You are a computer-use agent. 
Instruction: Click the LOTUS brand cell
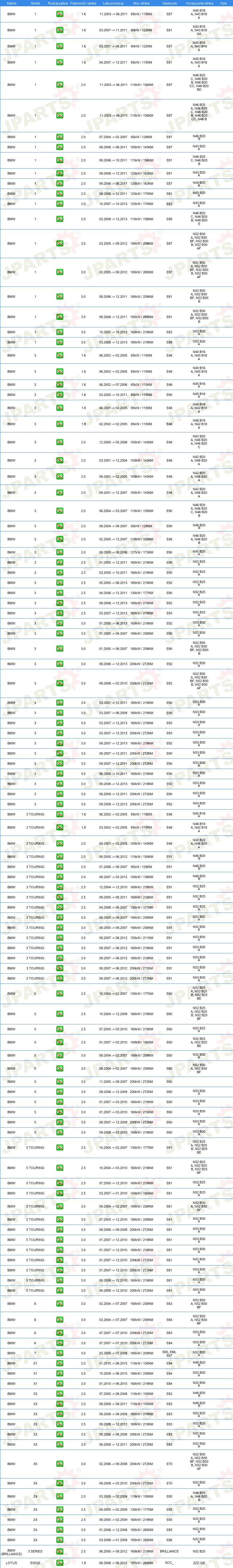coord(12,1563)
